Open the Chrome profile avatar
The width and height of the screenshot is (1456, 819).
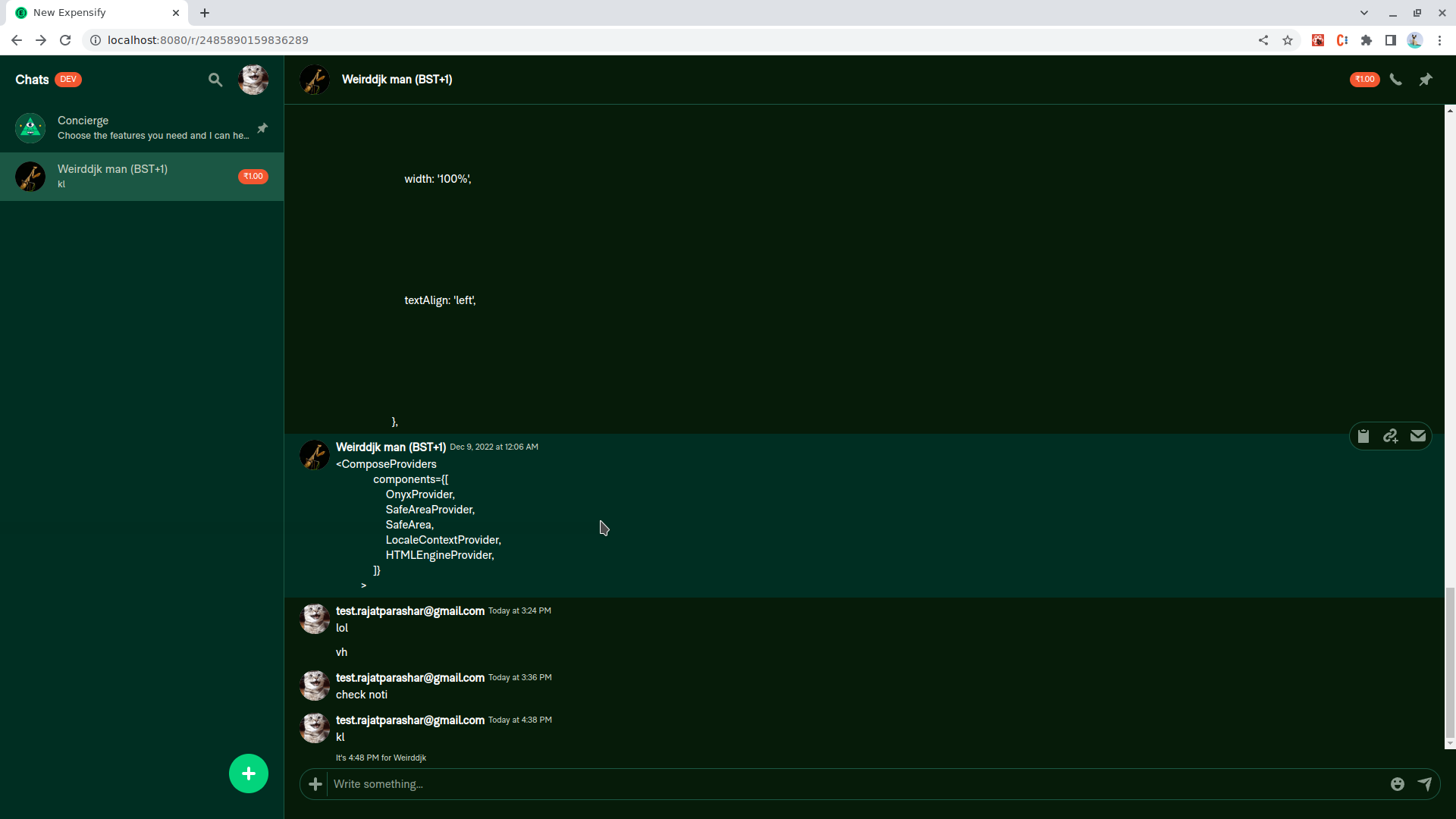1415,40
